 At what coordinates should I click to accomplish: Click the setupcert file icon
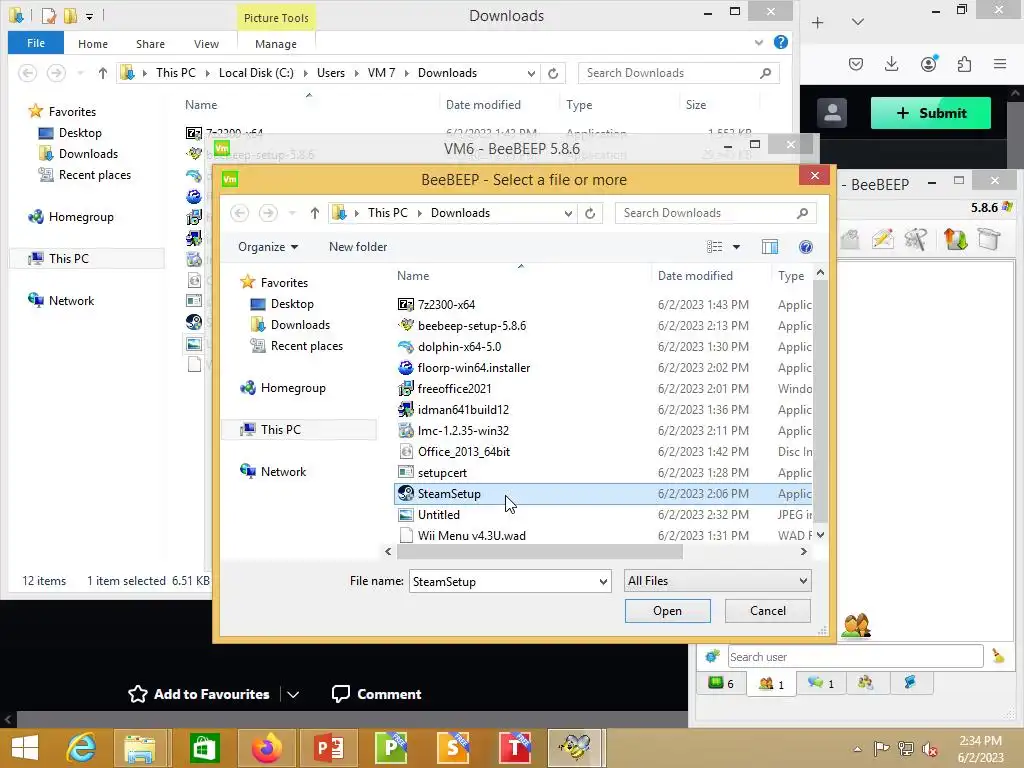tap(406, 472)
